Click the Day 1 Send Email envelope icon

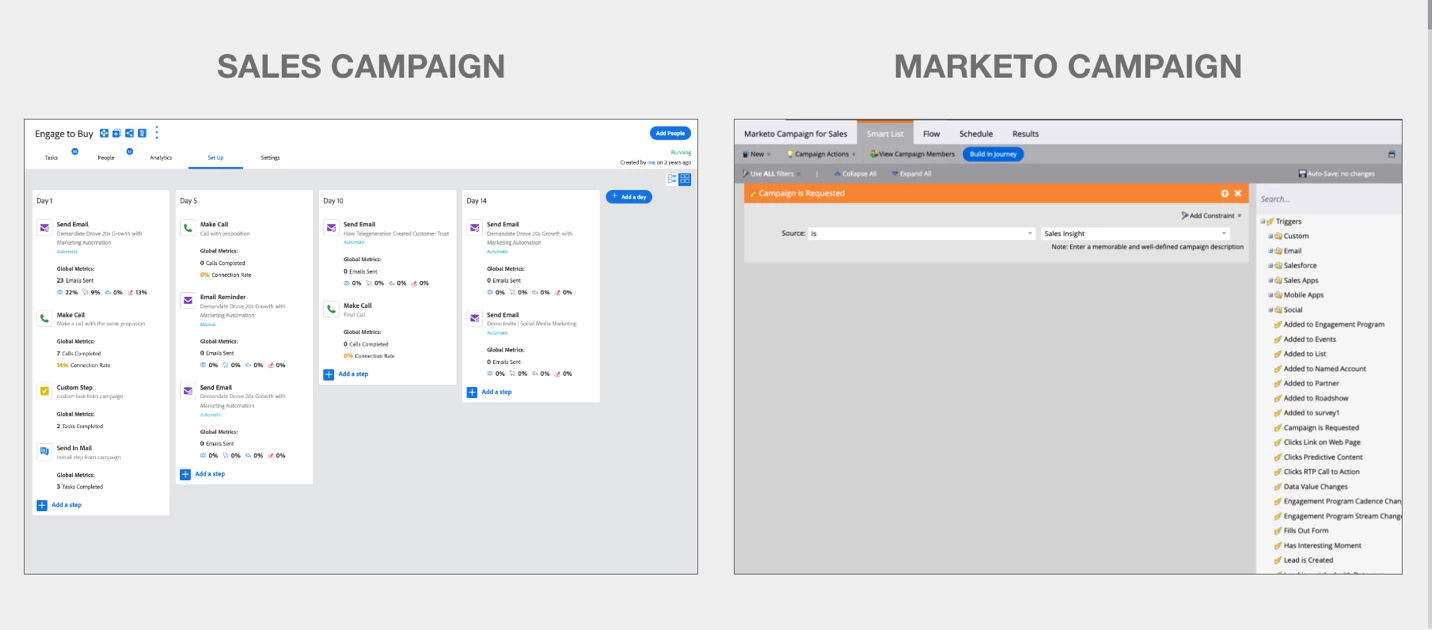click(44, 228)
